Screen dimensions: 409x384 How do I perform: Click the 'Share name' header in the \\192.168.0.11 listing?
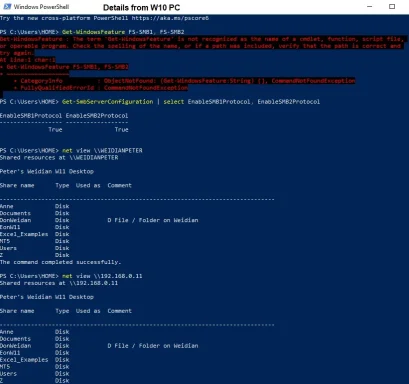[x=17, y=311]
